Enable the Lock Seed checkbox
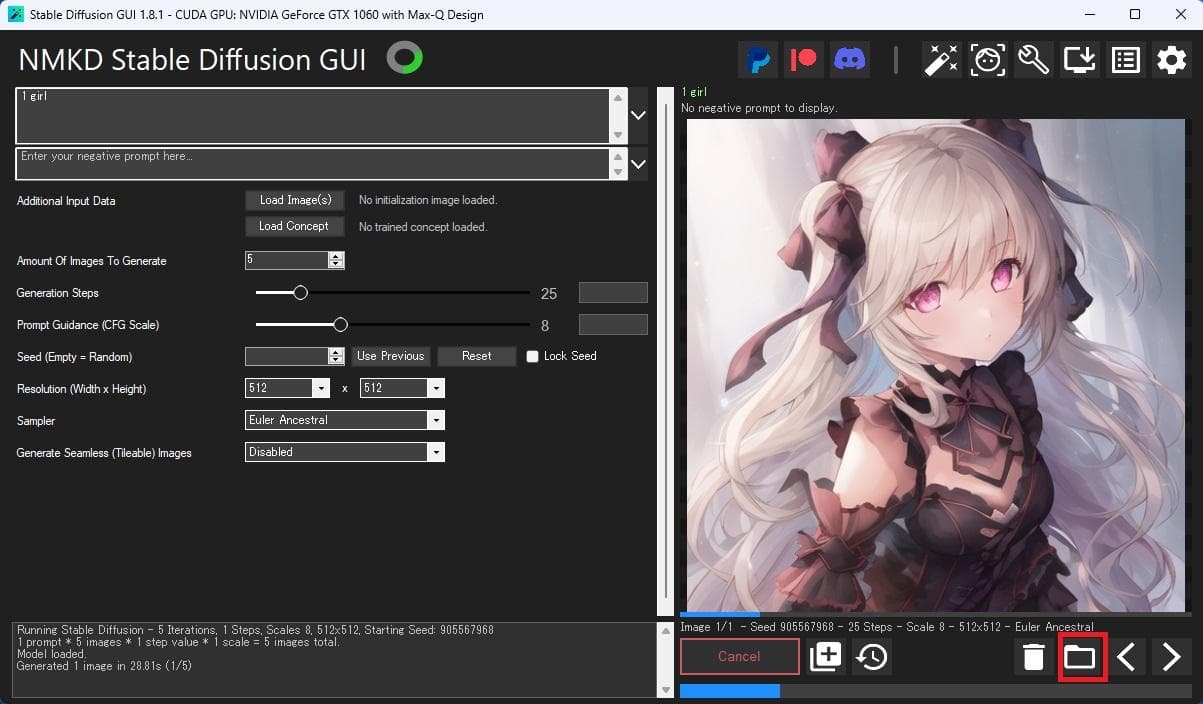1203x704 pixels. tap(533, 357)
